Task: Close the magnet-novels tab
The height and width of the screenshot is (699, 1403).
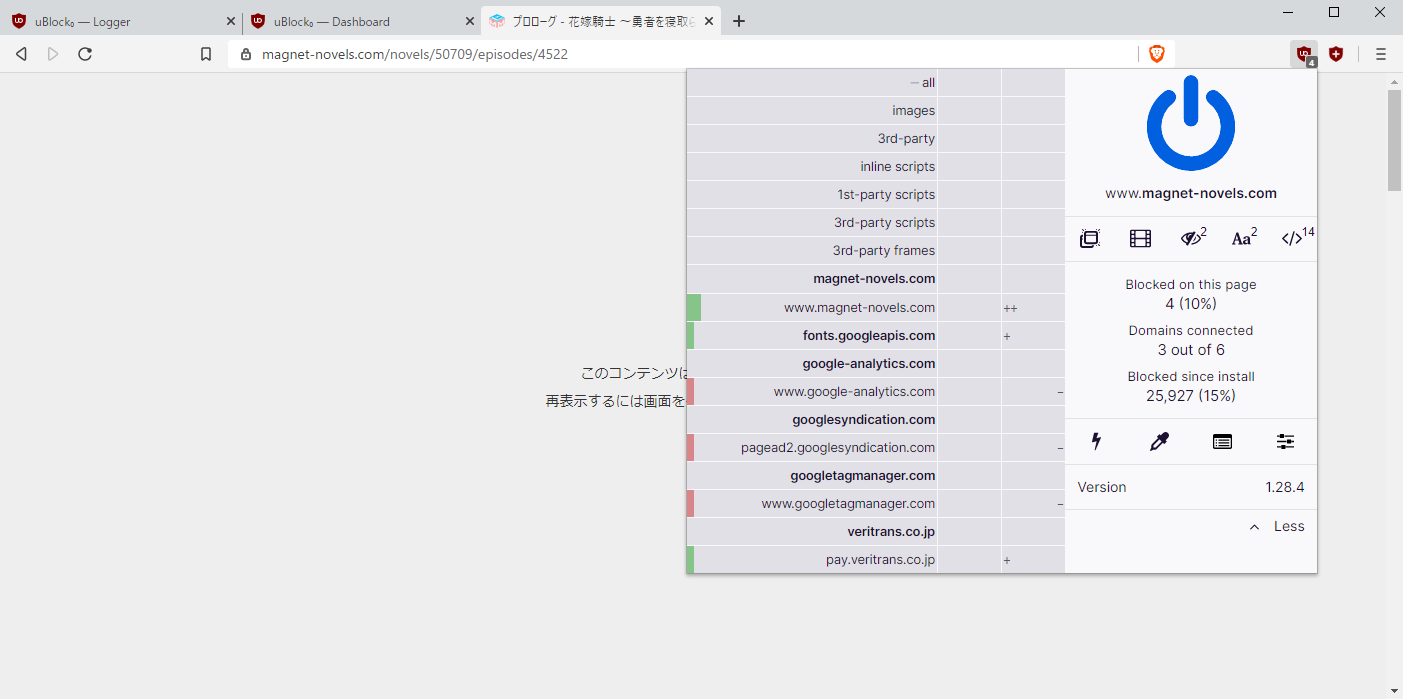Action: click(709, 21)
